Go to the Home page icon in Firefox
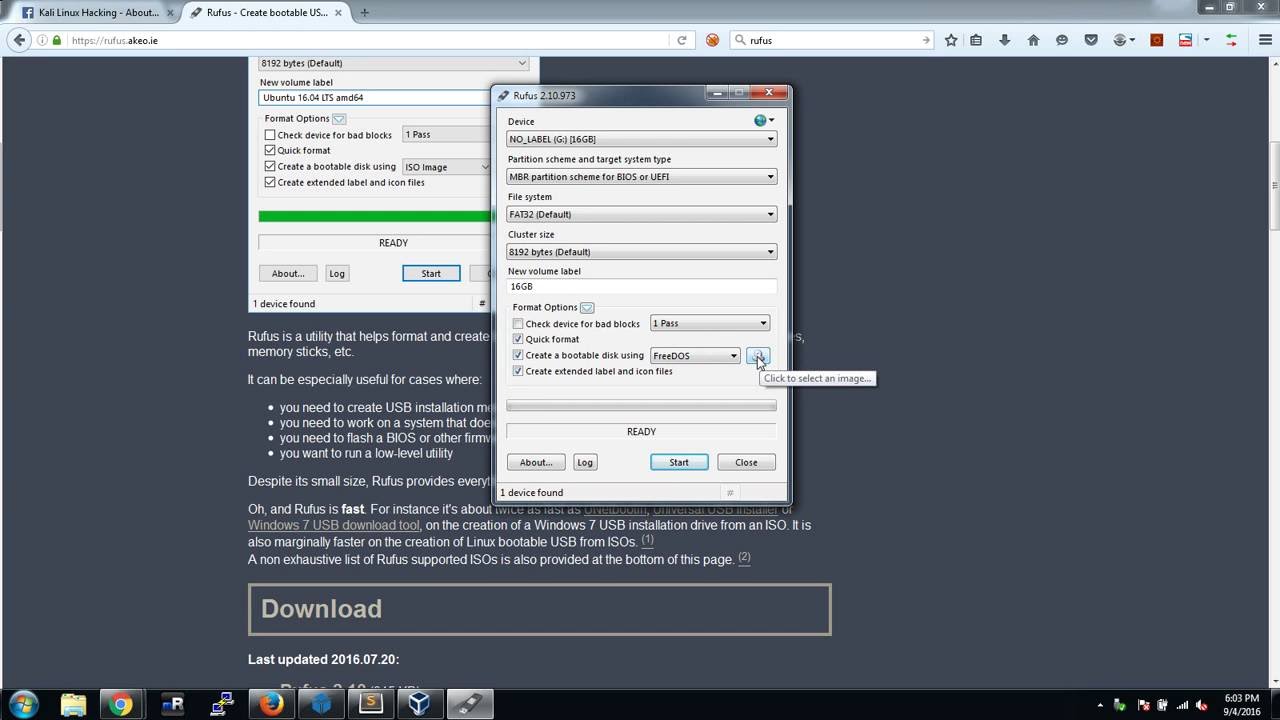 point(1034,40)
